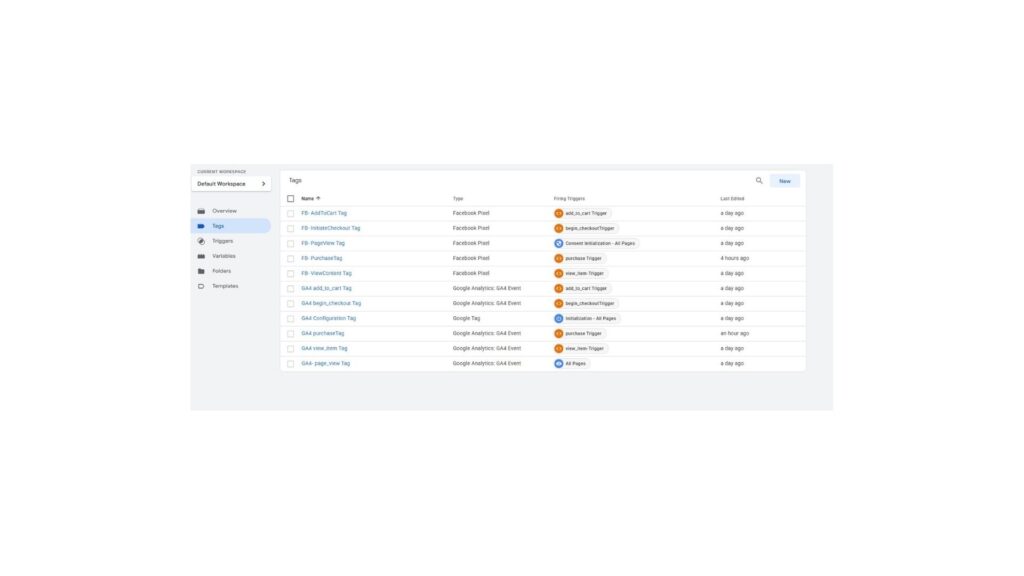Click trigger icon in GA4 view_item Tag row
This screenshot has height=576, width=1024.
click(x=558, y=349)
